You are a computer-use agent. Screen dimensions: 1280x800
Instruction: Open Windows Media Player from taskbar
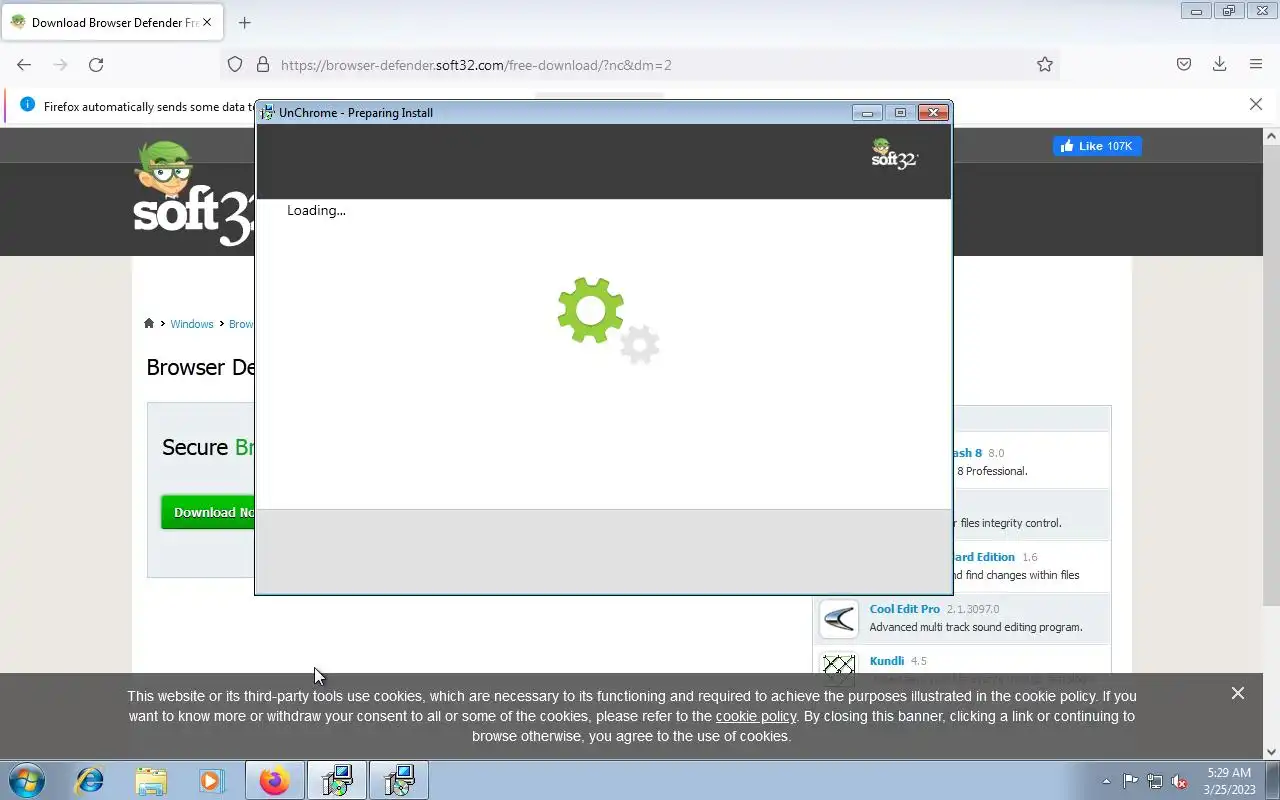pos(211,780)
